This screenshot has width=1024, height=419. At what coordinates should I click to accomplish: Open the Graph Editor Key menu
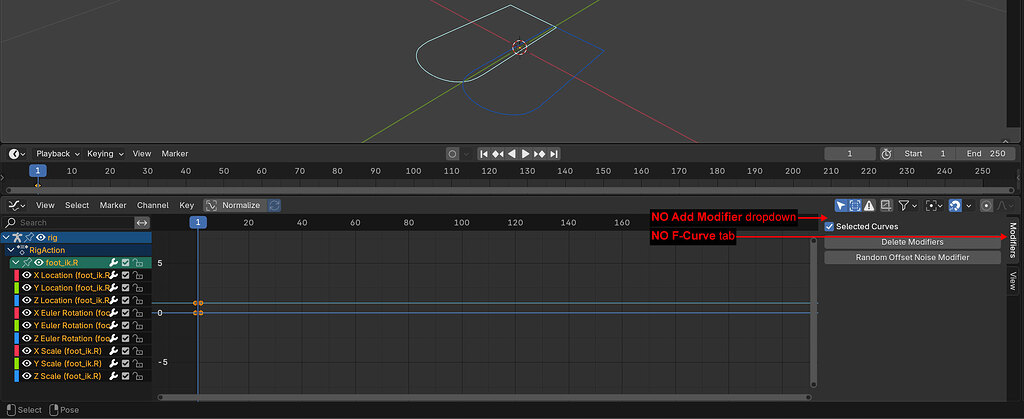tap(187, 205)
